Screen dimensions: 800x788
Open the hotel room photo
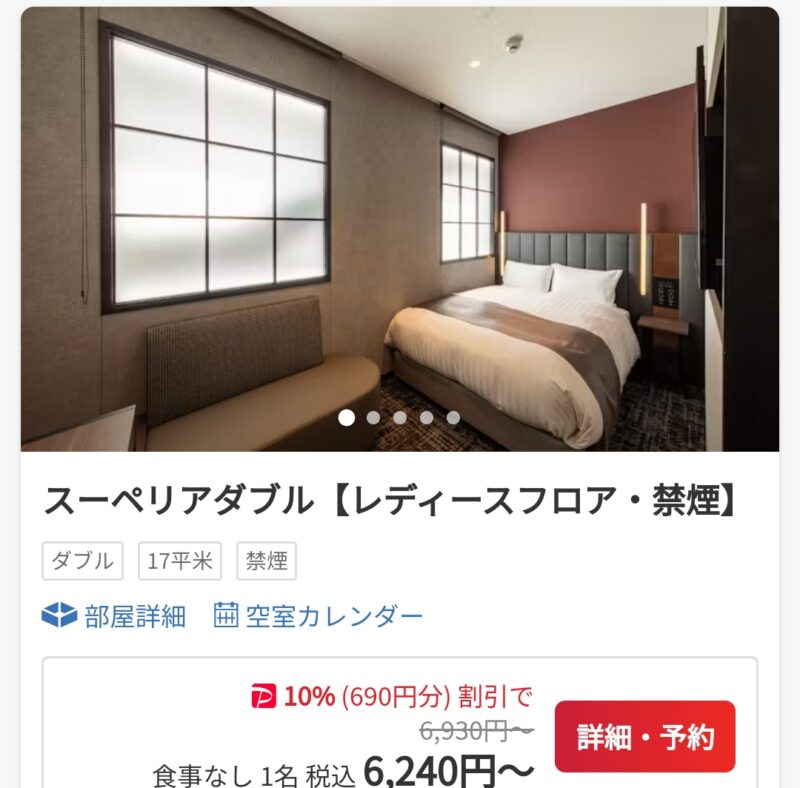click(400, 229)
